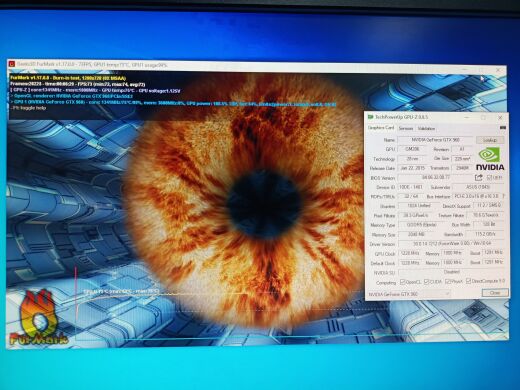
Task: Click the Memory Type value 'GDDR5'
Action: pyautogui.click(x=421, y=225)
